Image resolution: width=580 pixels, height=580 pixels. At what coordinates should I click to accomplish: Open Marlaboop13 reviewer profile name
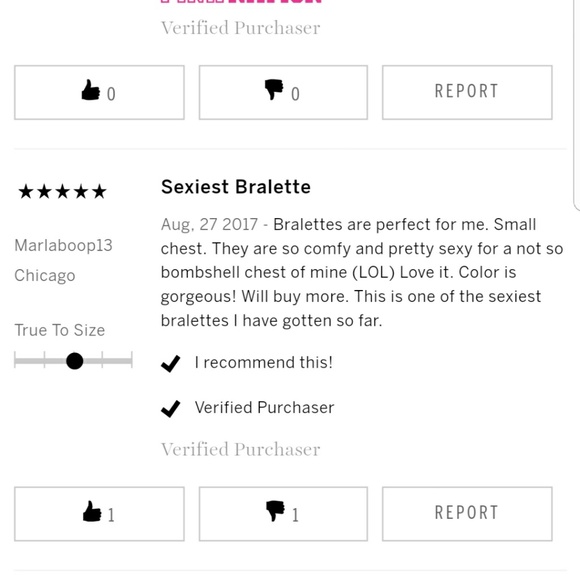(x=63, y=245)
